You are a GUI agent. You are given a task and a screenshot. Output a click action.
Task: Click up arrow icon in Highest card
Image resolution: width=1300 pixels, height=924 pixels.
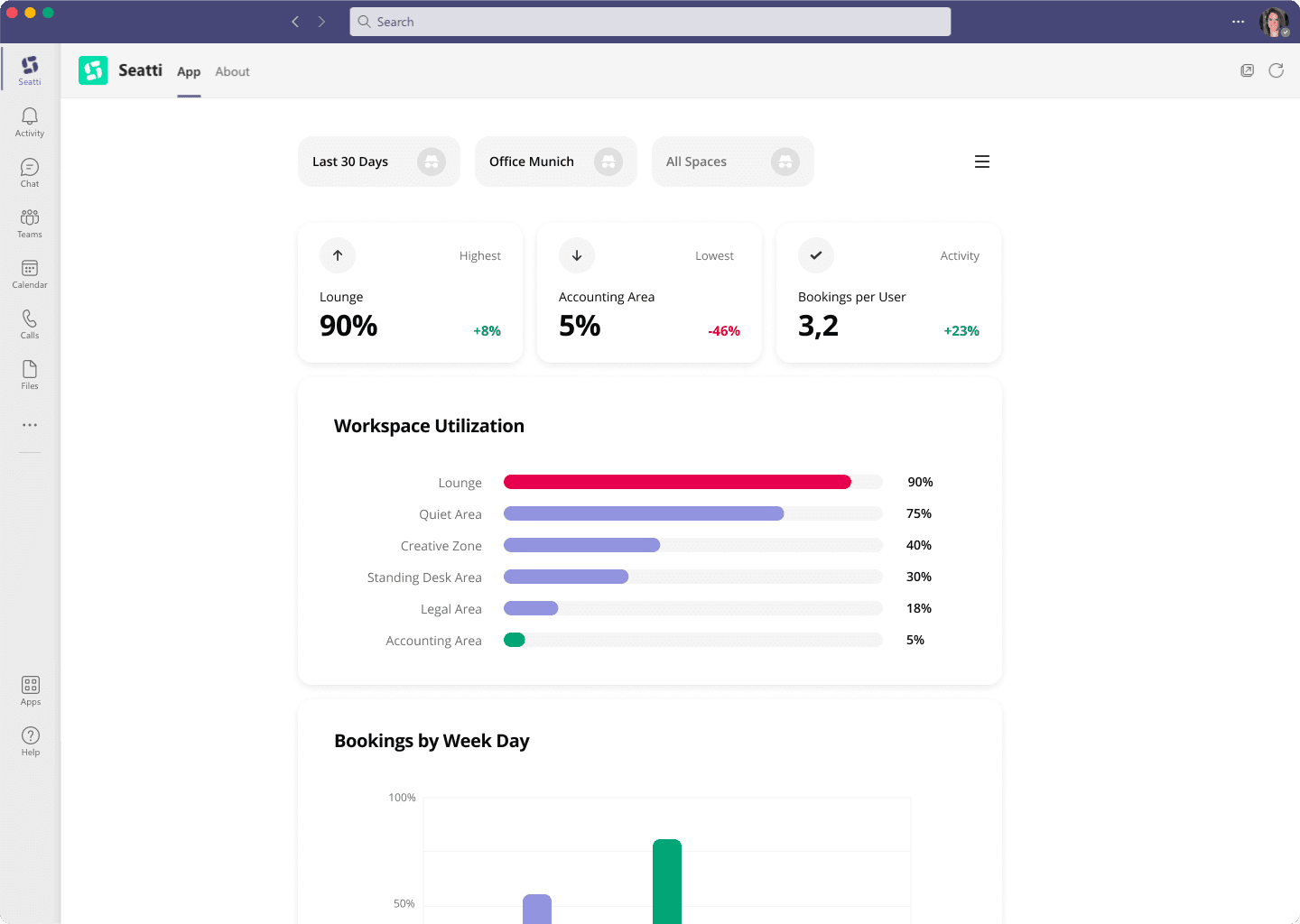click(338, 255)
